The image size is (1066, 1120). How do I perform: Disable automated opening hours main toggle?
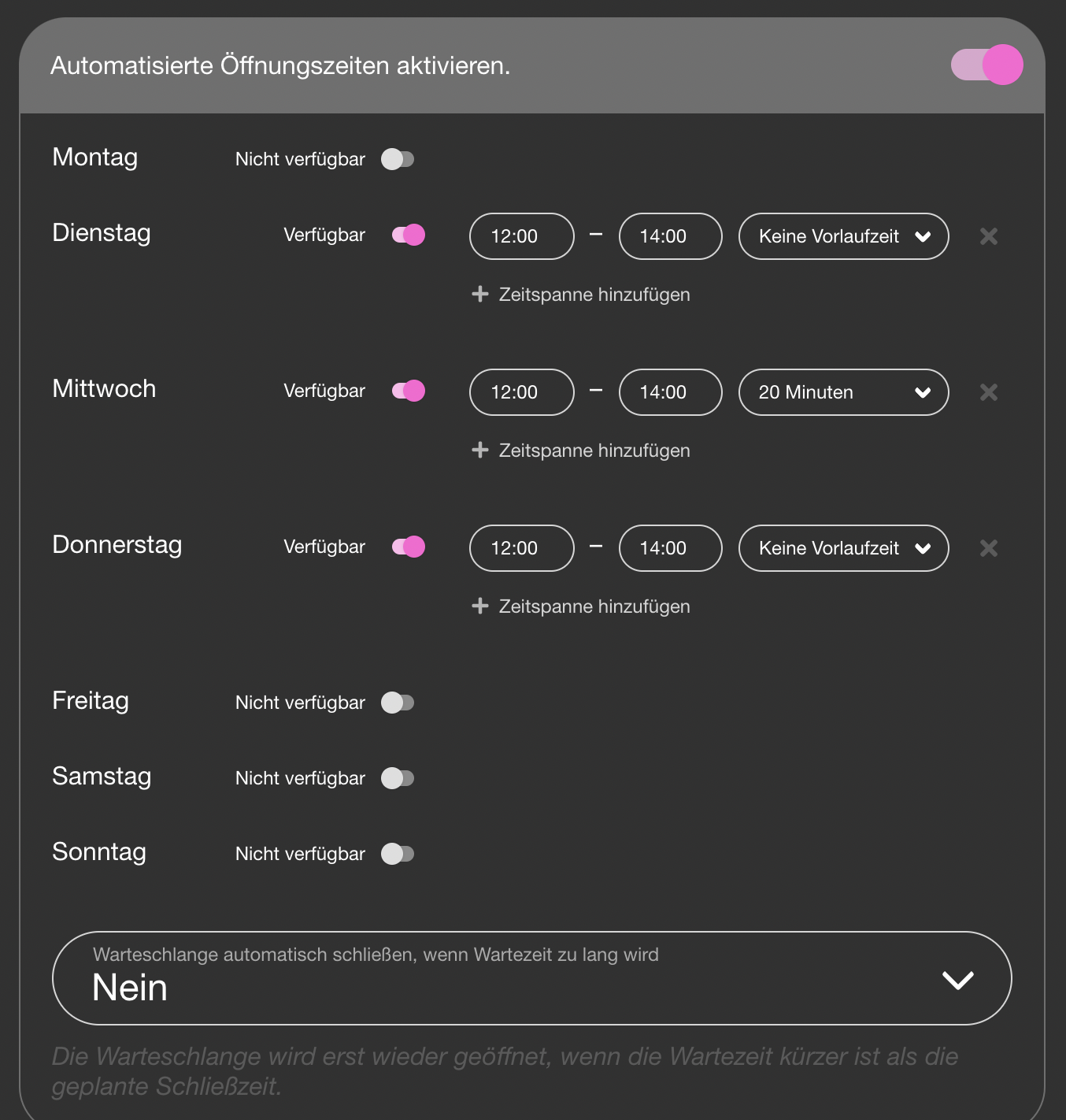[987, 65]
